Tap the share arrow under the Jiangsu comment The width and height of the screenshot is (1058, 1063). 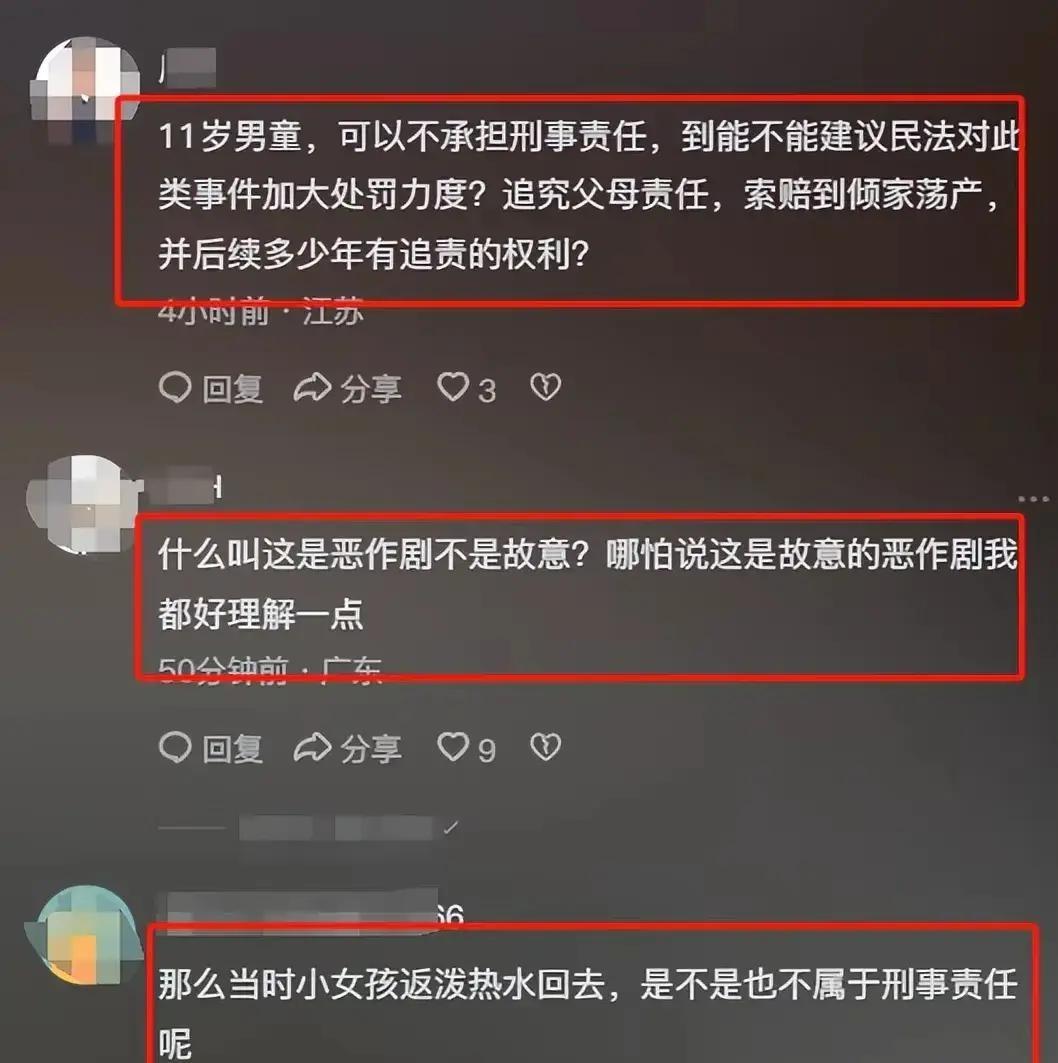pos(312,388)
